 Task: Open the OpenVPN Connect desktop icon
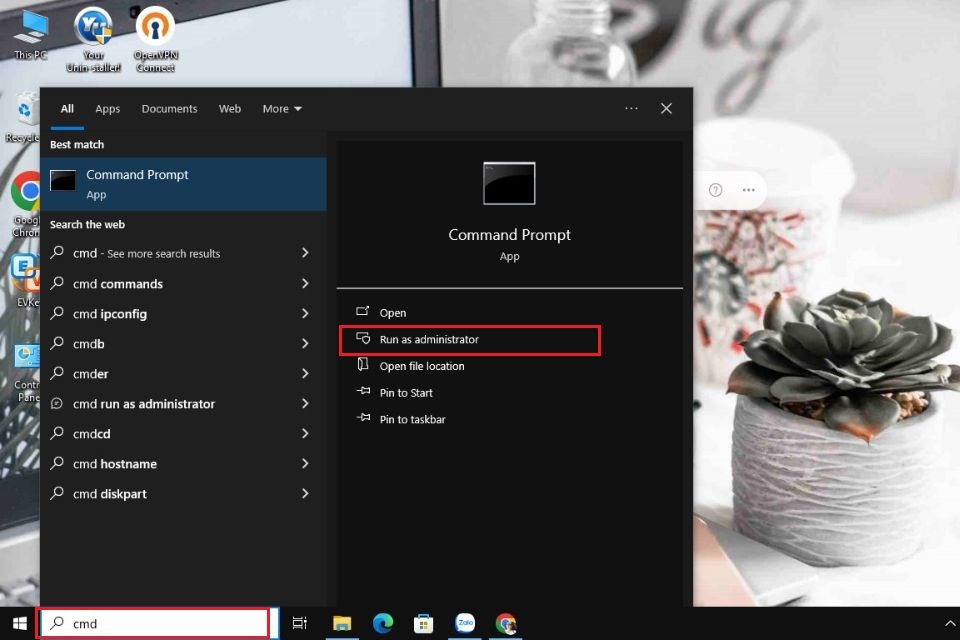[x=156, y=39]
